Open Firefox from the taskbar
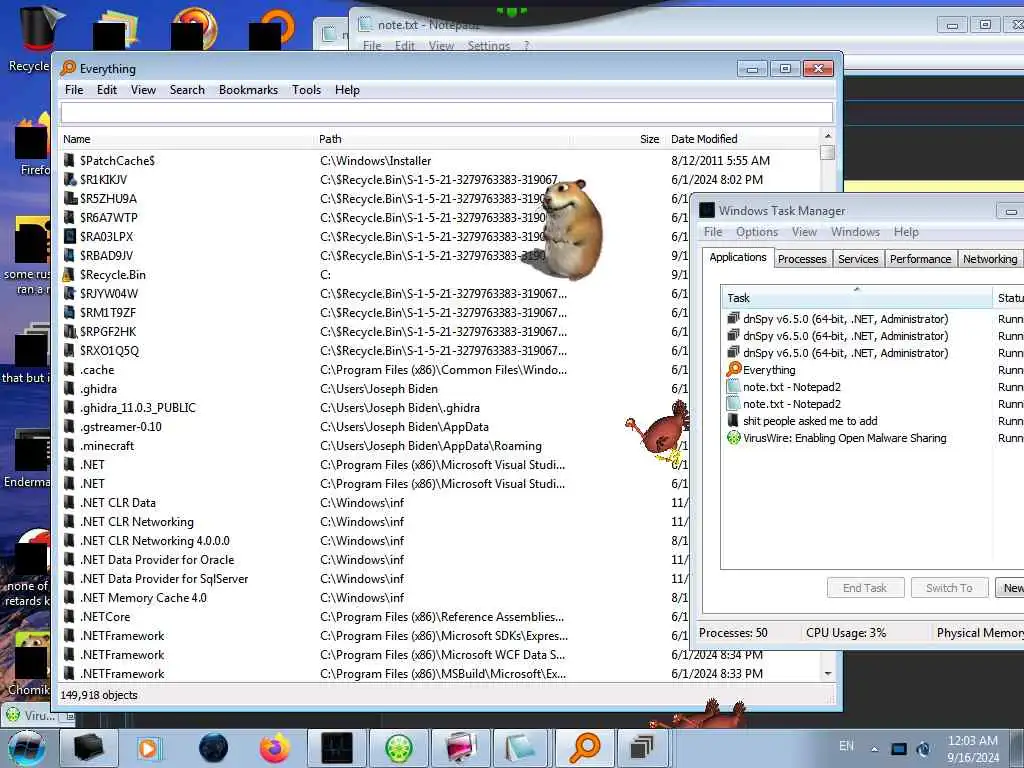The image size is (1024, 768). coord(275,748)
